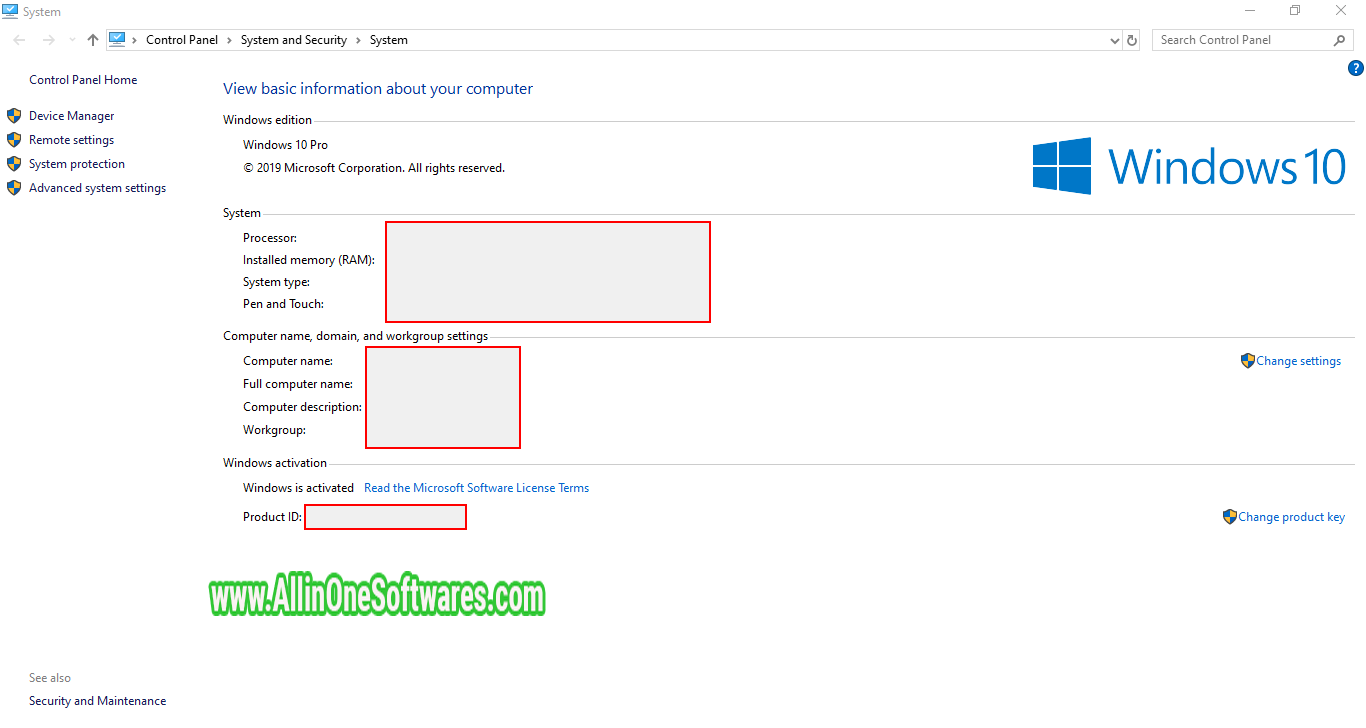Go up one level with Up arrow

pos(93,40)
